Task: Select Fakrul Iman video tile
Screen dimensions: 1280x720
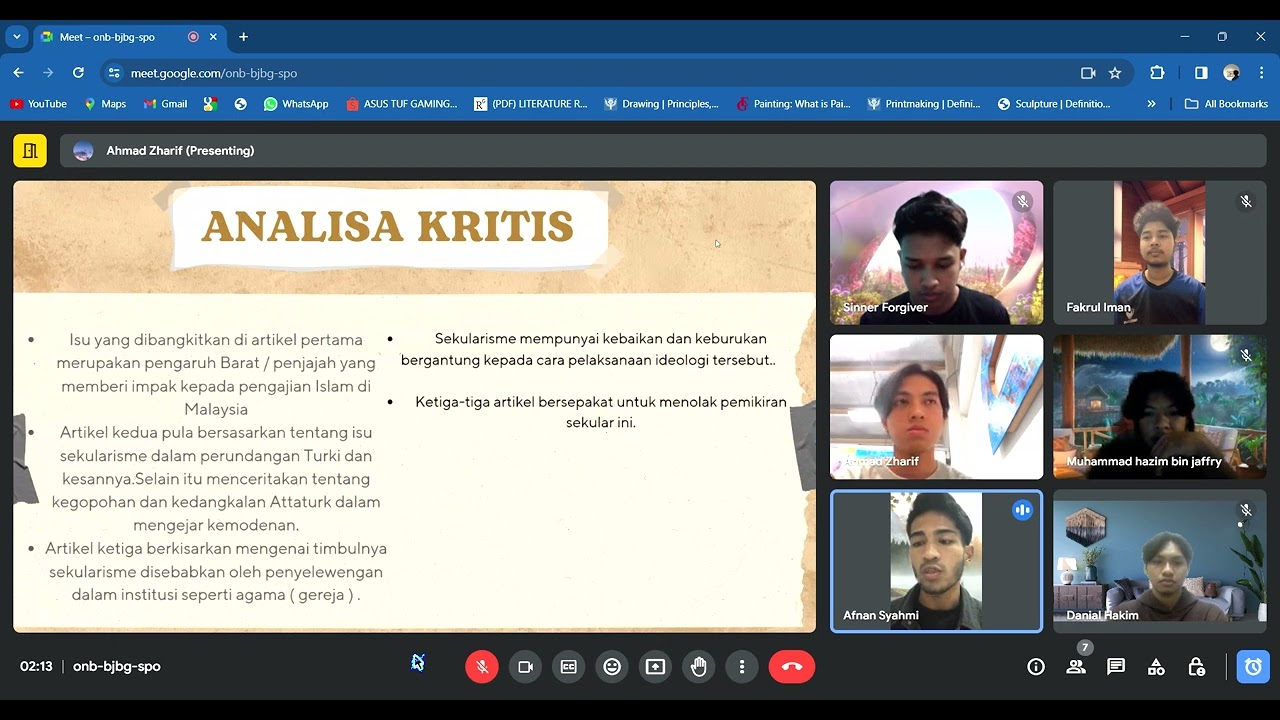Action: (x=1160, y=253)
